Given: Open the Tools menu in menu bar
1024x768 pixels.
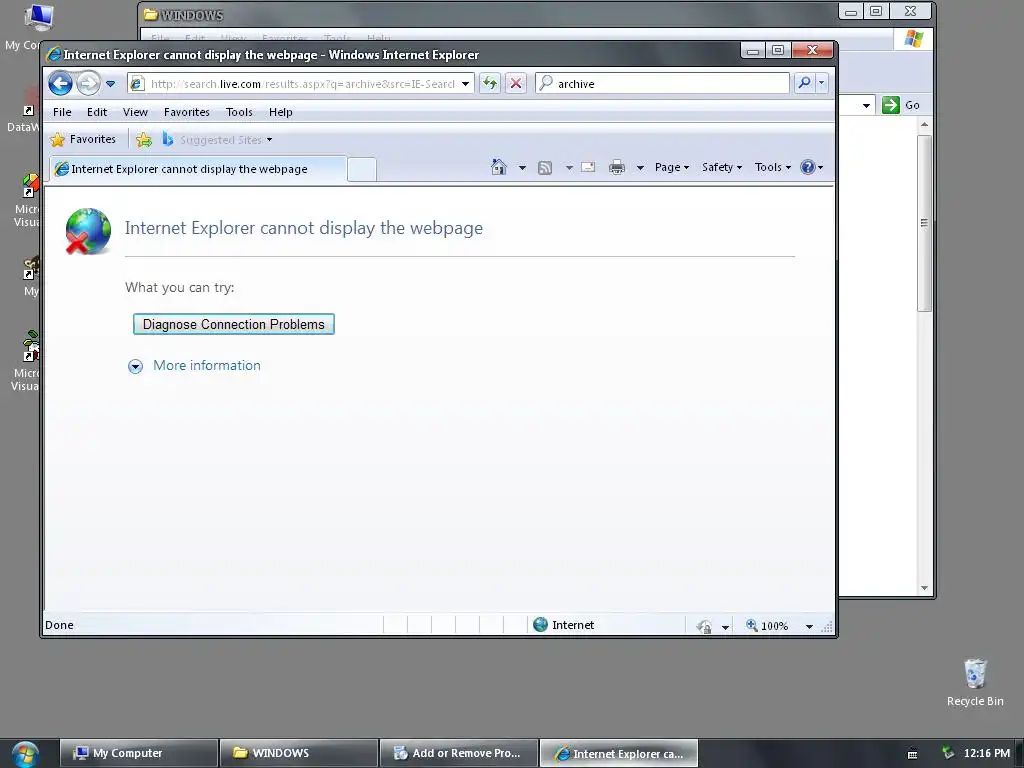Looking at the screenshot, I should click(239, 112).
